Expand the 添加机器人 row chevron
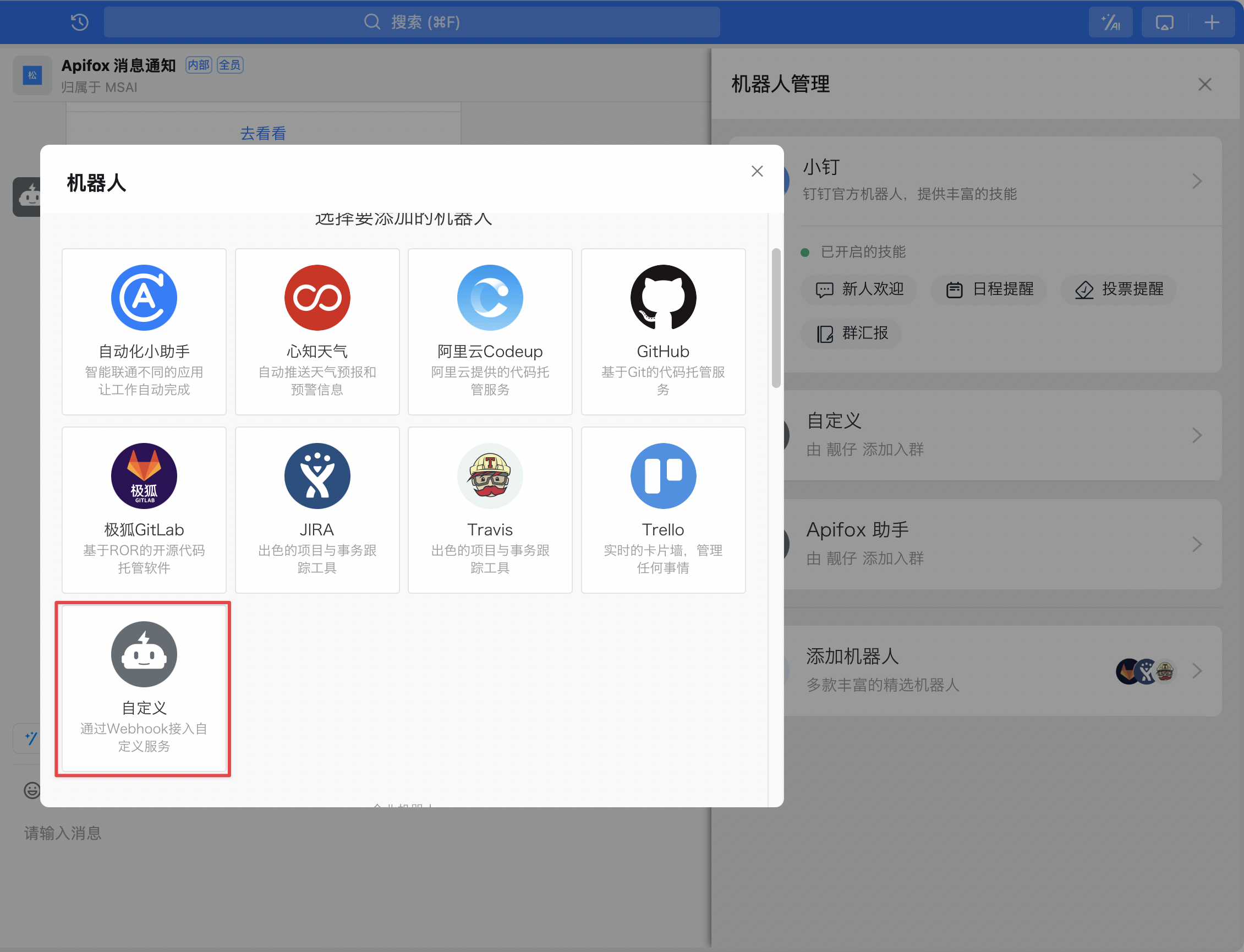This screenshot has height=952, width=1244. [x=1197, y=671]
